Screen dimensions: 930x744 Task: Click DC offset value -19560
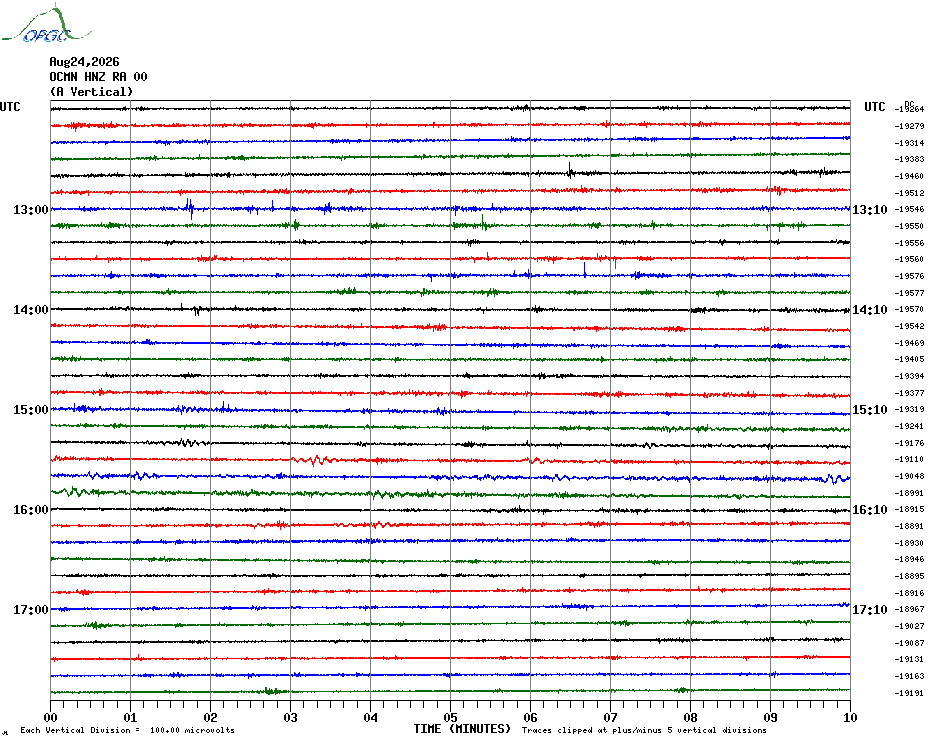(909, 259)
